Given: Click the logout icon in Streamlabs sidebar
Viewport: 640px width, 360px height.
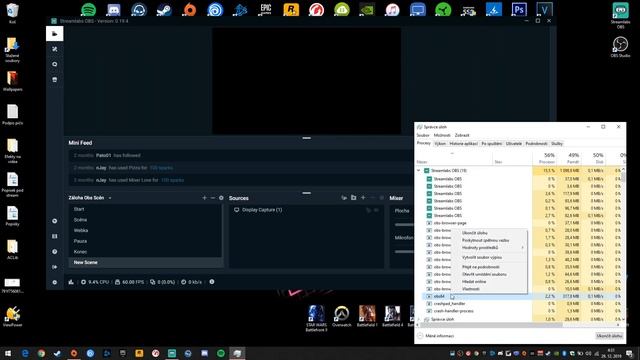Looking at the screenshot, I should (55, 267).
